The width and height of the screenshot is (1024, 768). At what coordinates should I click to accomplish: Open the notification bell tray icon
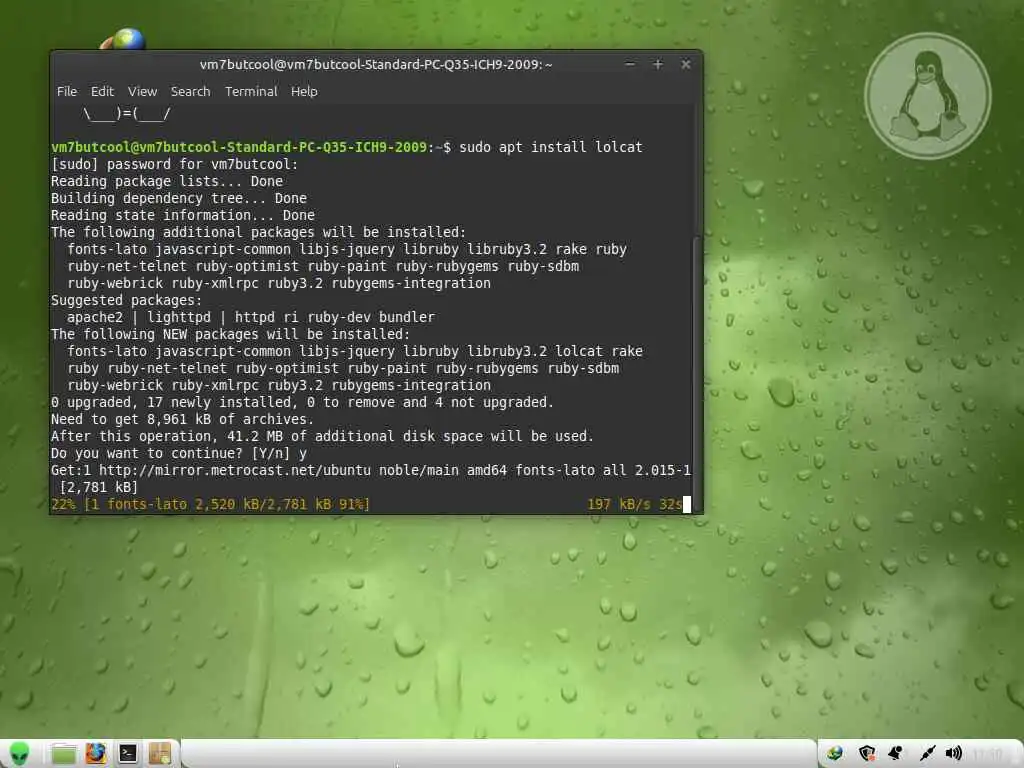(x=895, y=754)
